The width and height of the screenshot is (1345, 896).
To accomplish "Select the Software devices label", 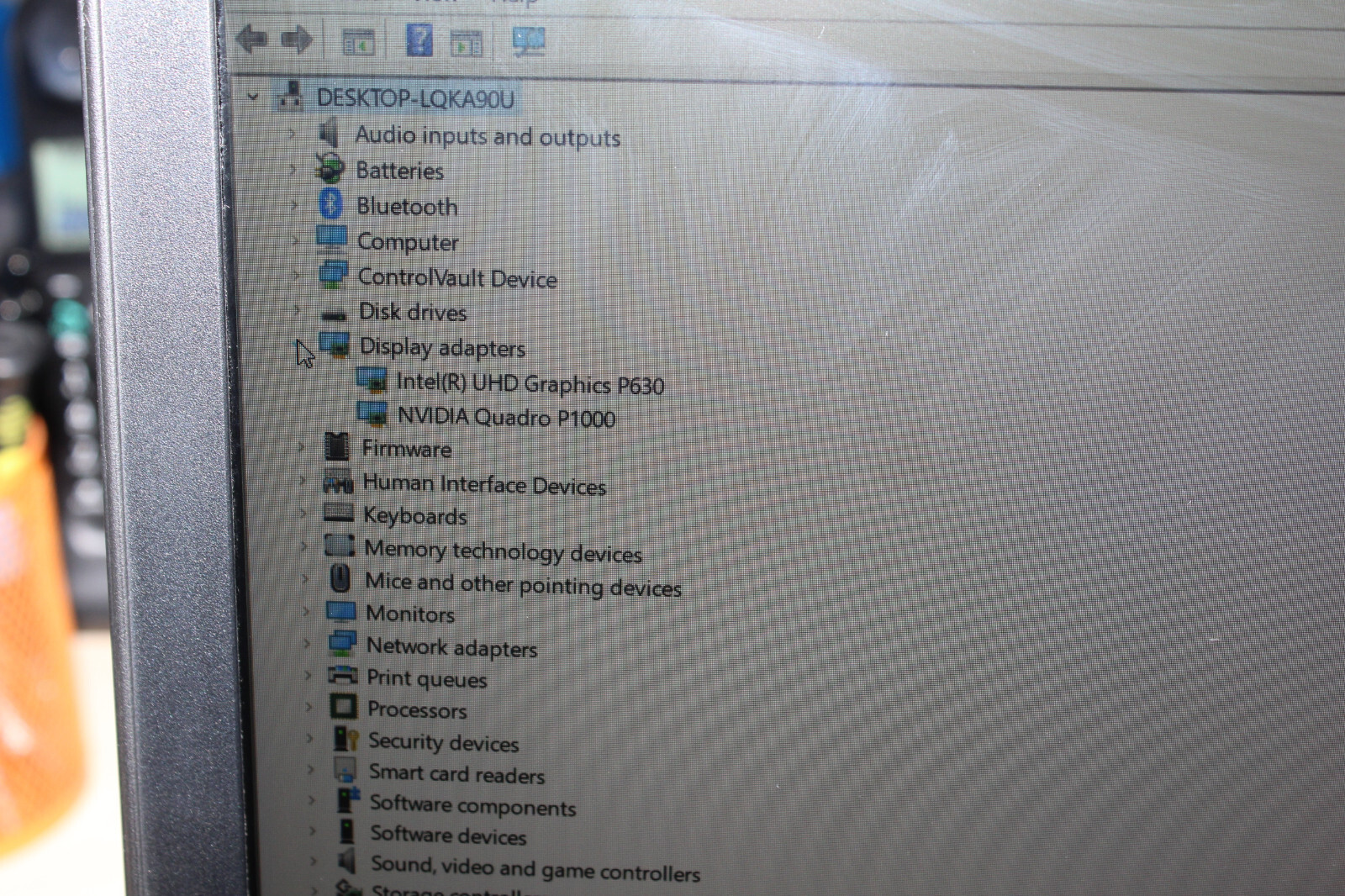I will point(449,835).
